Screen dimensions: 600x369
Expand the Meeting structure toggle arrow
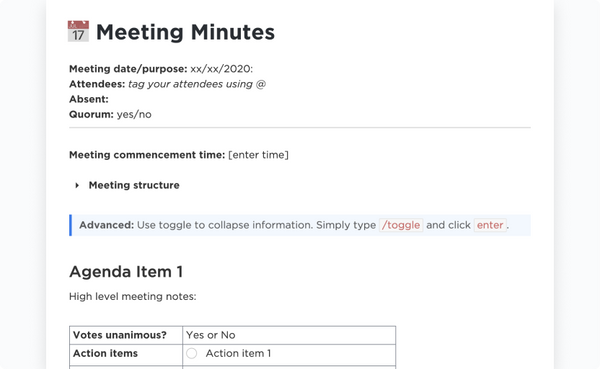77,185
